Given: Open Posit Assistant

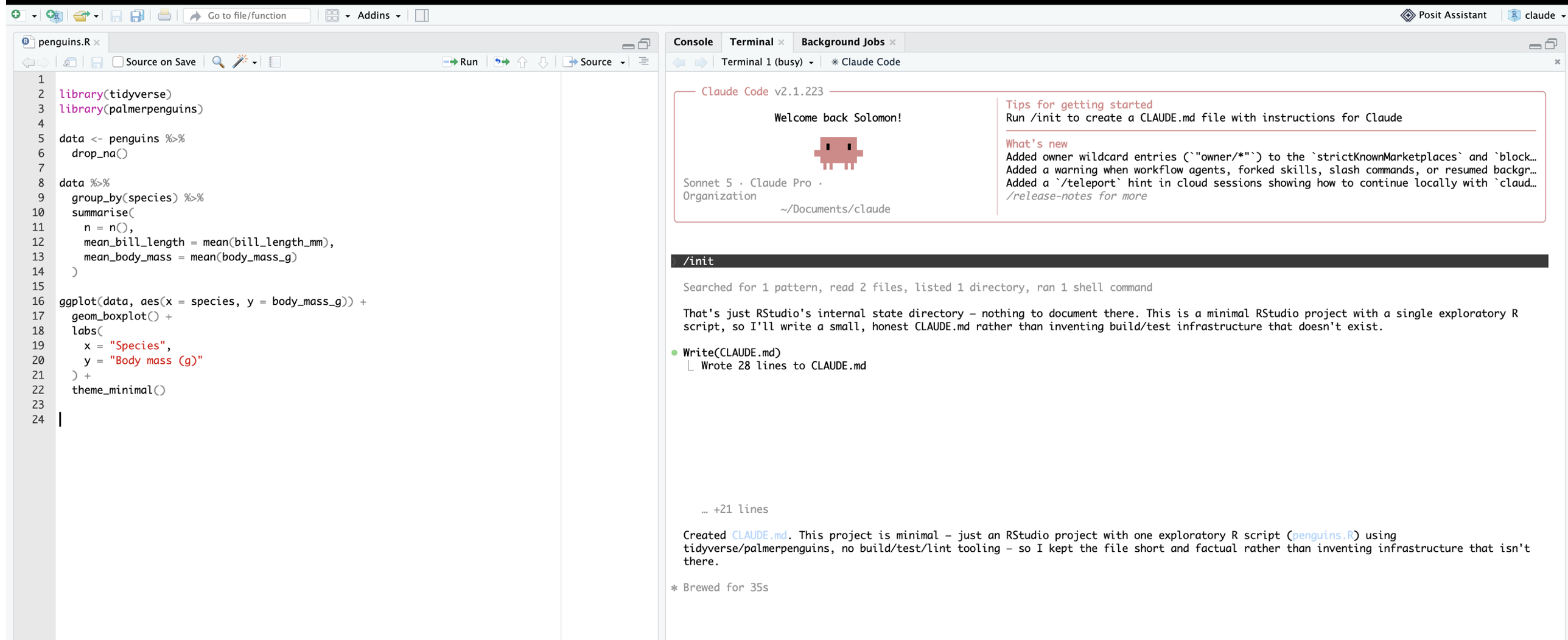Looking at the screenshot, I should click(1444, 15).
